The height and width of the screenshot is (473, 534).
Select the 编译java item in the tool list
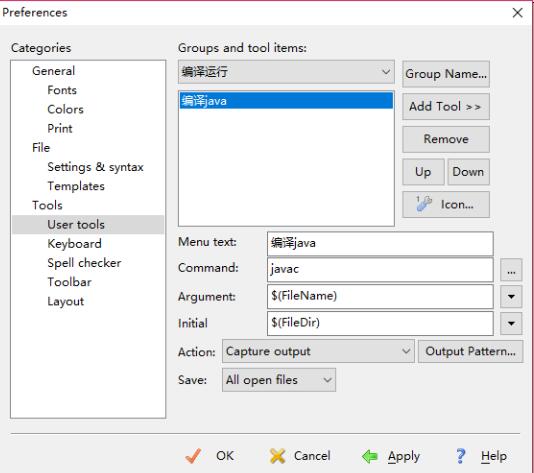coord(286,101)
